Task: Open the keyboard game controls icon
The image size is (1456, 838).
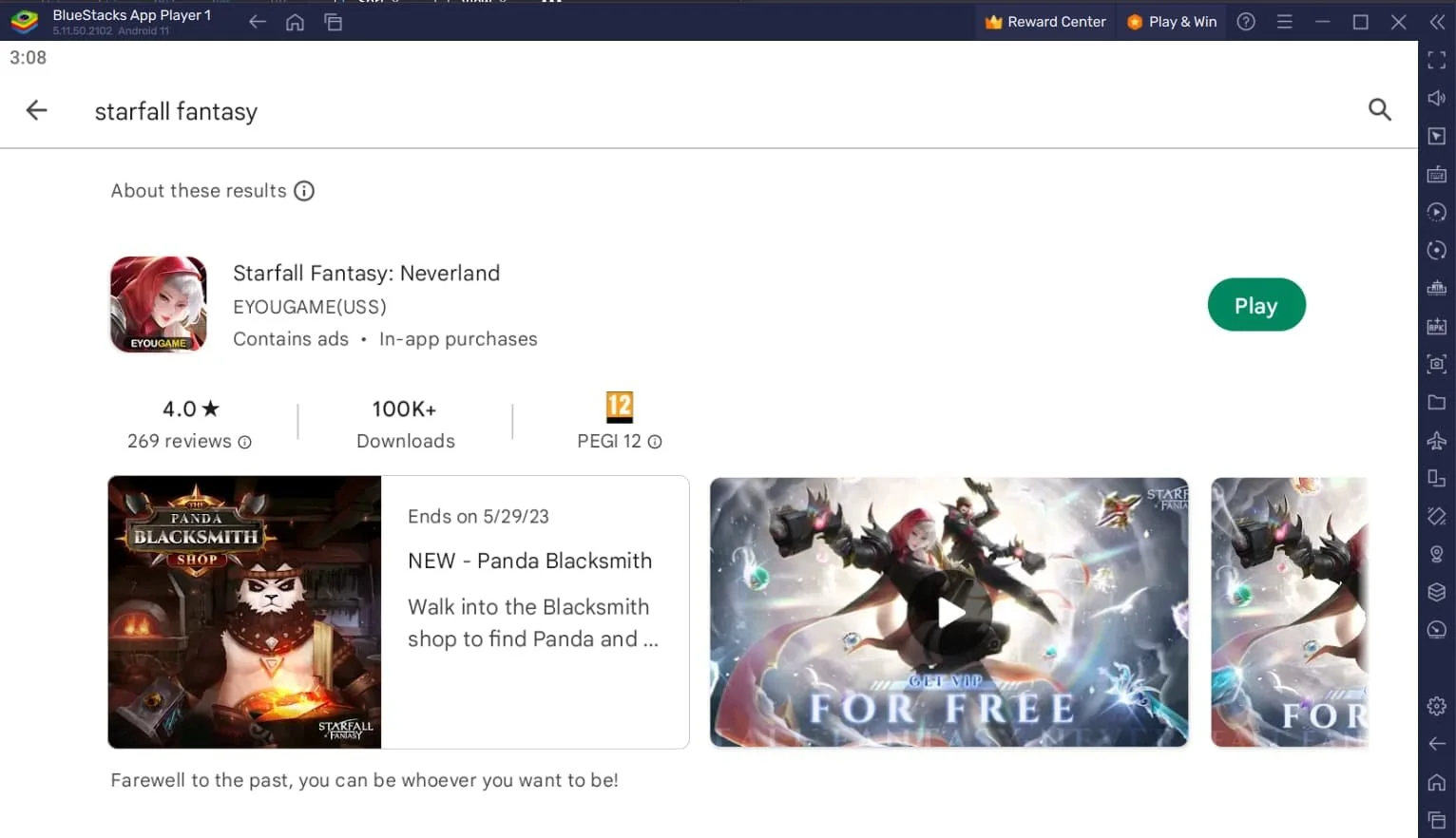Action: click(1437, 174)
